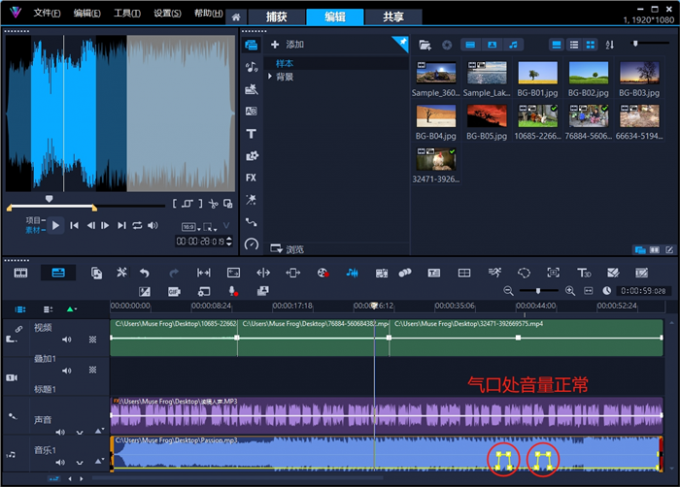Mute the 声音 track

coord(60,432)
